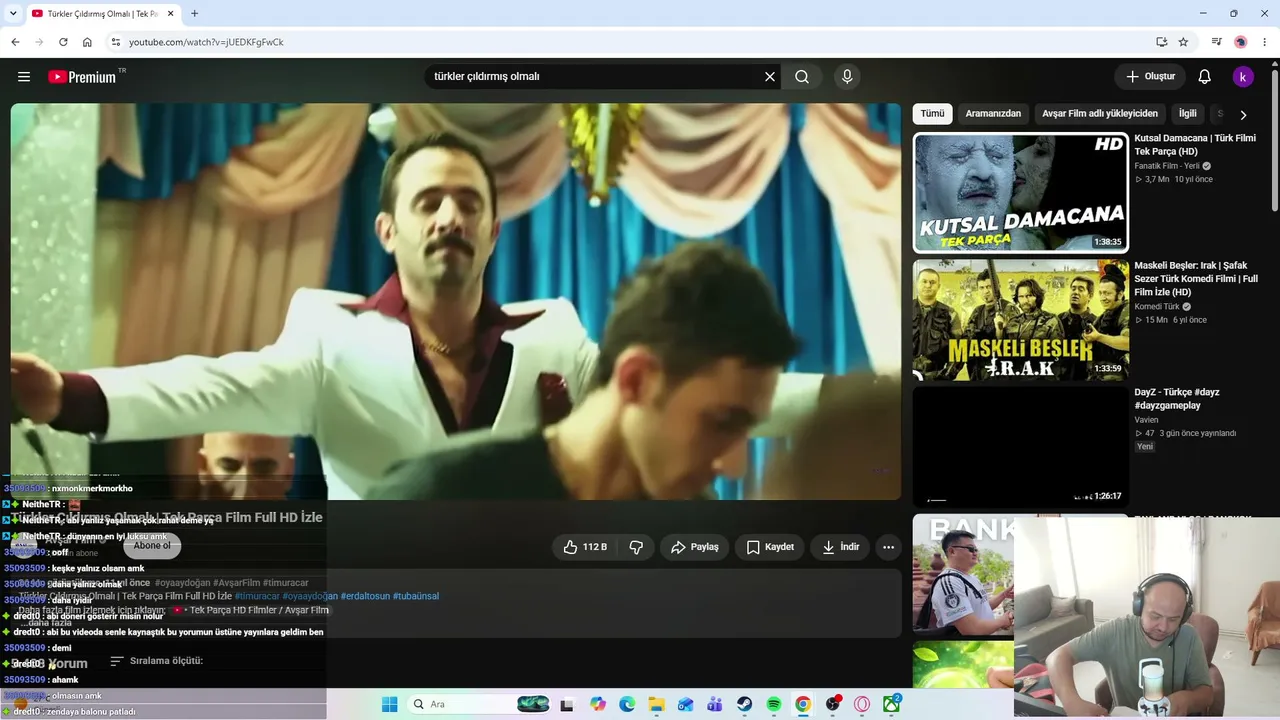Screen dimensions: 1280x720
Task: Open comment sort Sıralama ölçütü dropdown
Action: 157,661
